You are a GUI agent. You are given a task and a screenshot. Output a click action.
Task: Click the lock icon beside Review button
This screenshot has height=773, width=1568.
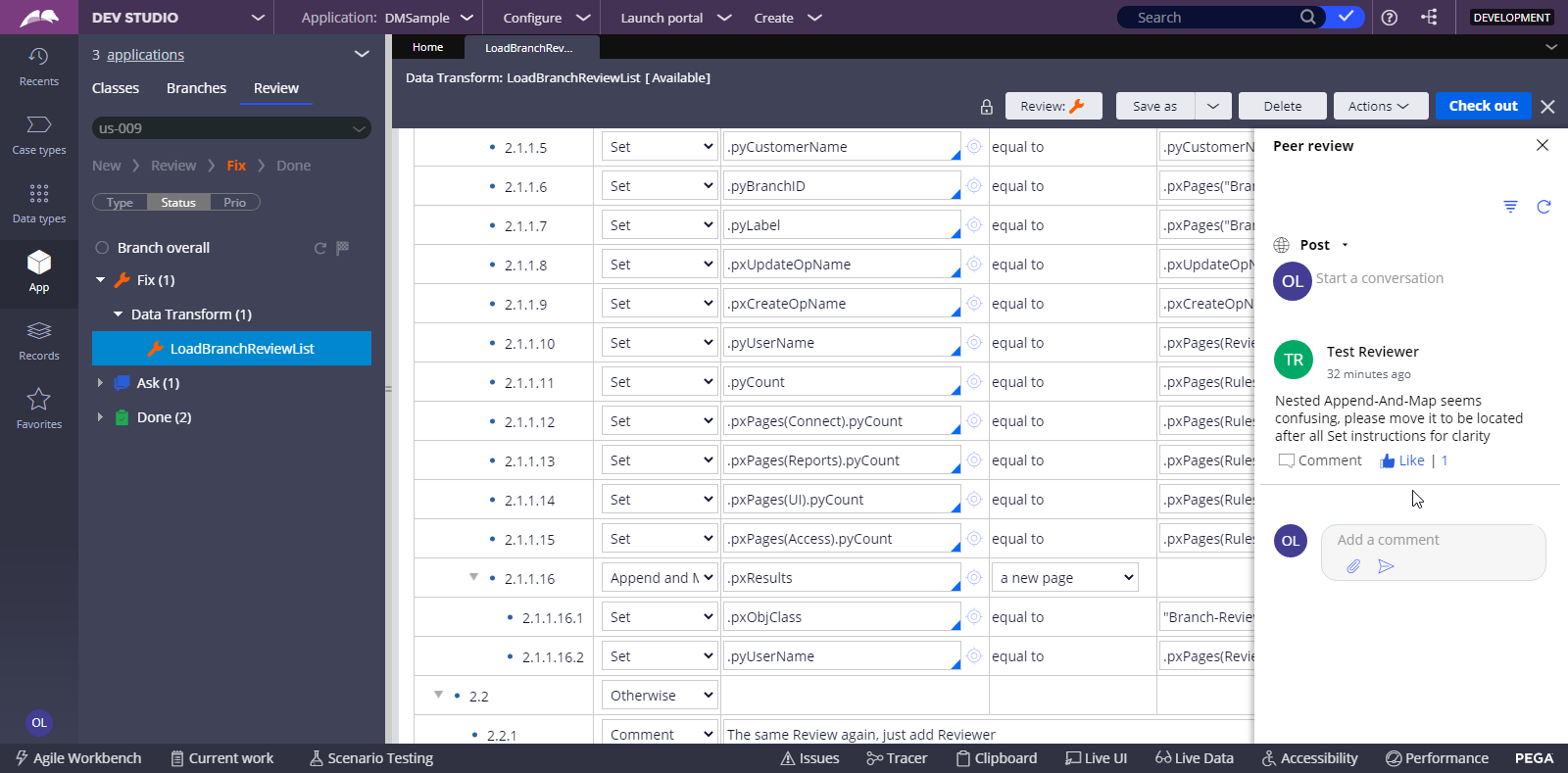[987, 107]
